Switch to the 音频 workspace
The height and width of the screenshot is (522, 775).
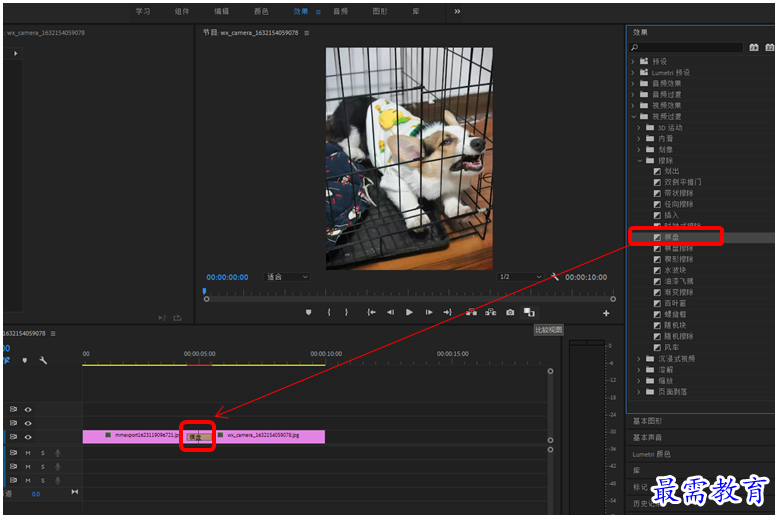click(x=340, y=11)
